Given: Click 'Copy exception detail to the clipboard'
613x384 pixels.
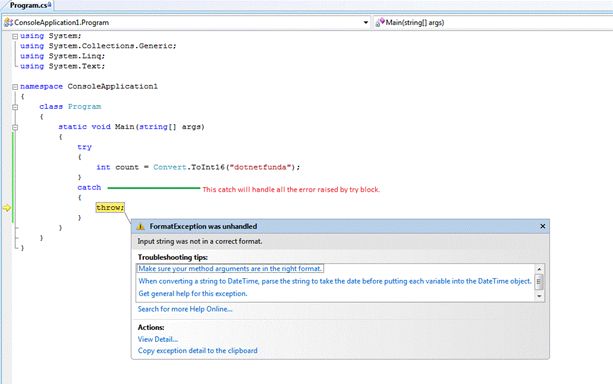Looking at the screenshot, I should click(x=197, y=351).
